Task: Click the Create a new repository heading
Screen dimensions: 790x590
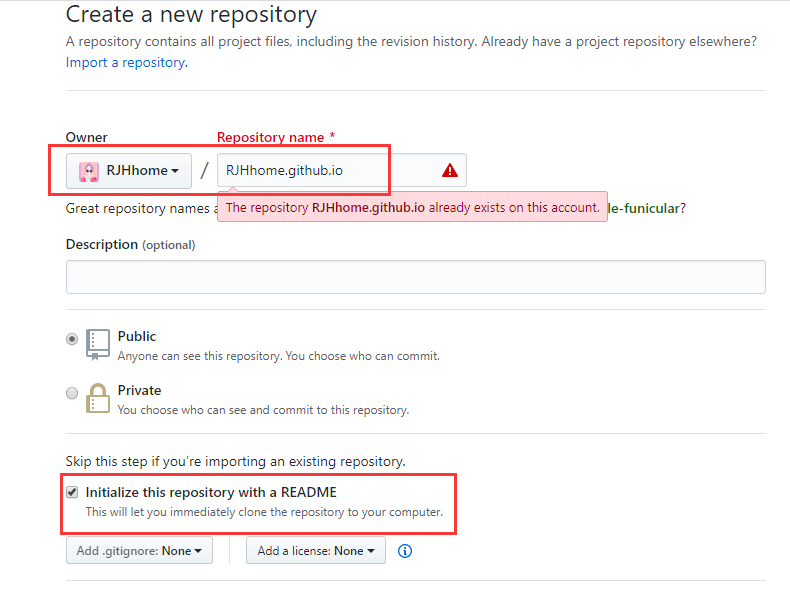Action: point(191,14)
